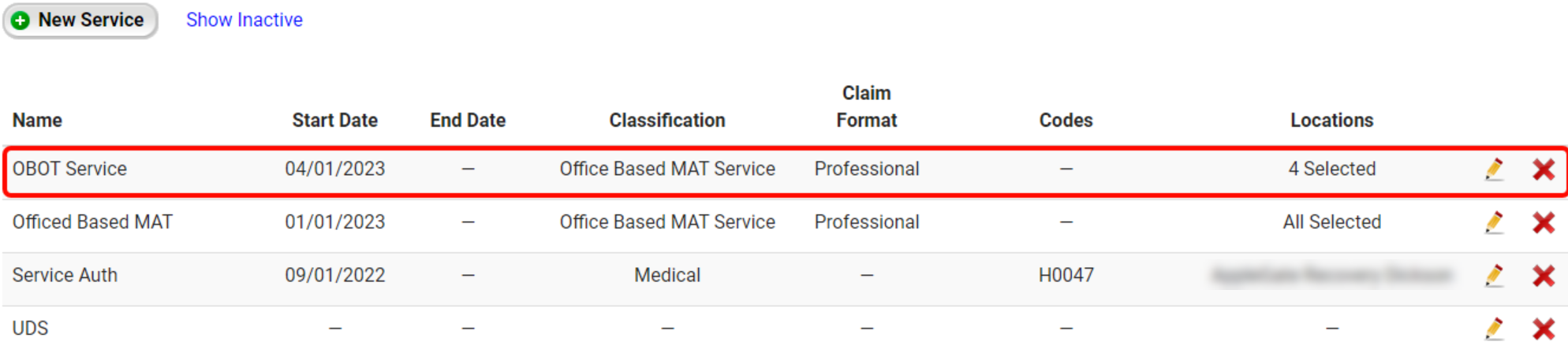Click the 4 Selected locations cell

[1331, 169]
